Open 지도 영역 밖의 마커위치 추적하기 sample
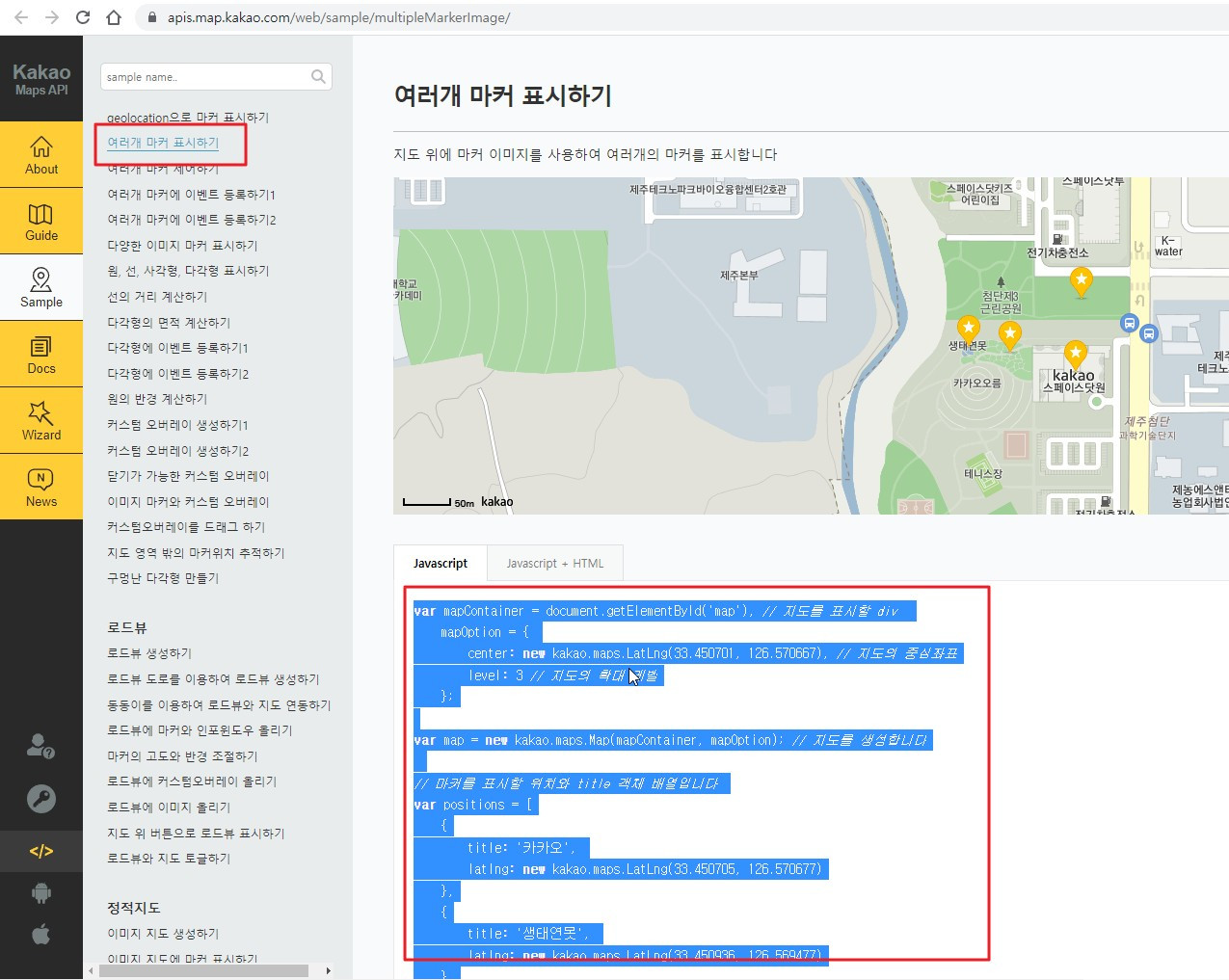Viewport: 1229px width, 980px height. coord(196,553)
